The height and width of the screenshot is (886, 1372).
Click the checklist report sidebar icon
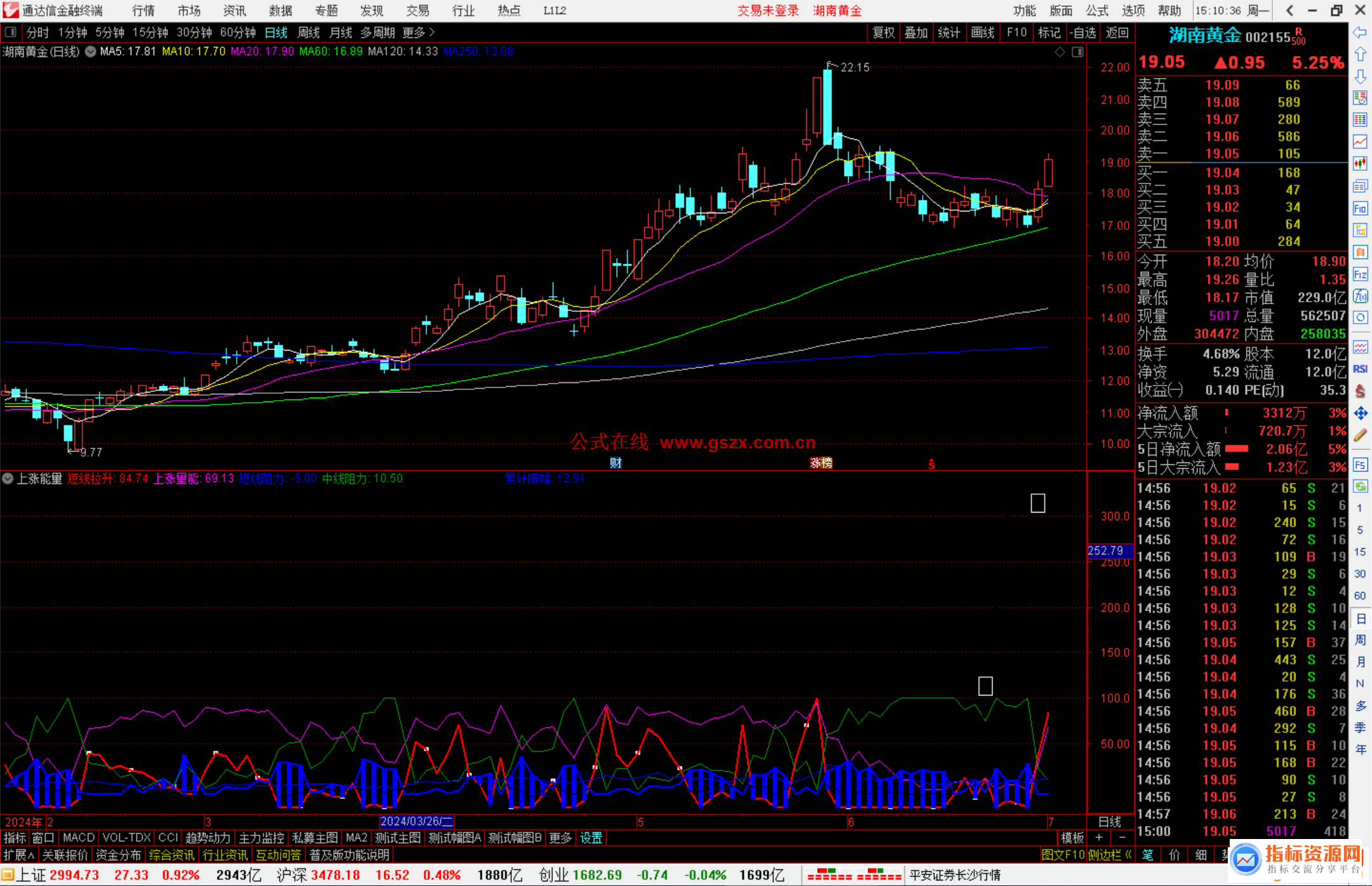click(x=1360, y=98)
